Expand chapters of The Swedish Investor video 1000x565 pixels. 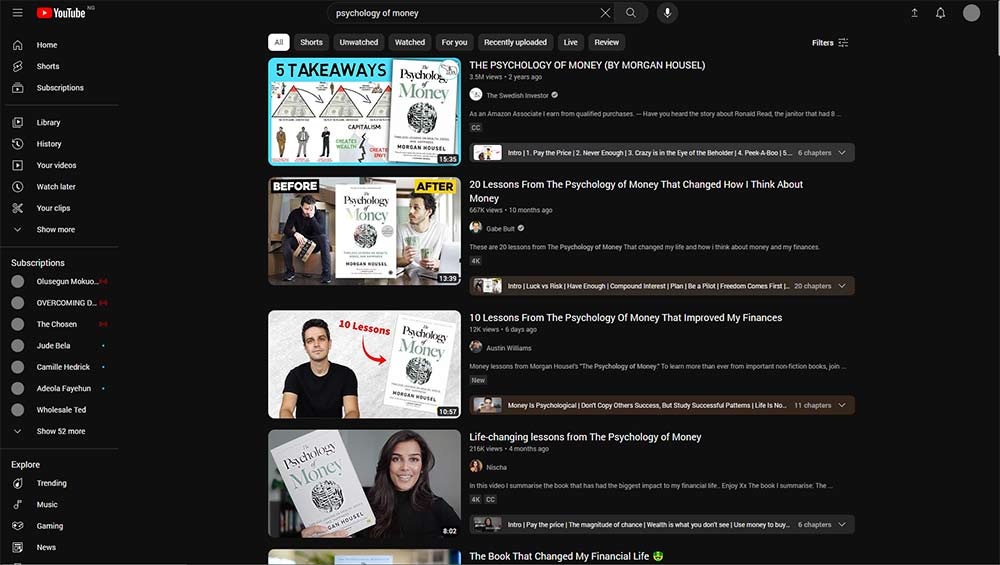point(842,153)
